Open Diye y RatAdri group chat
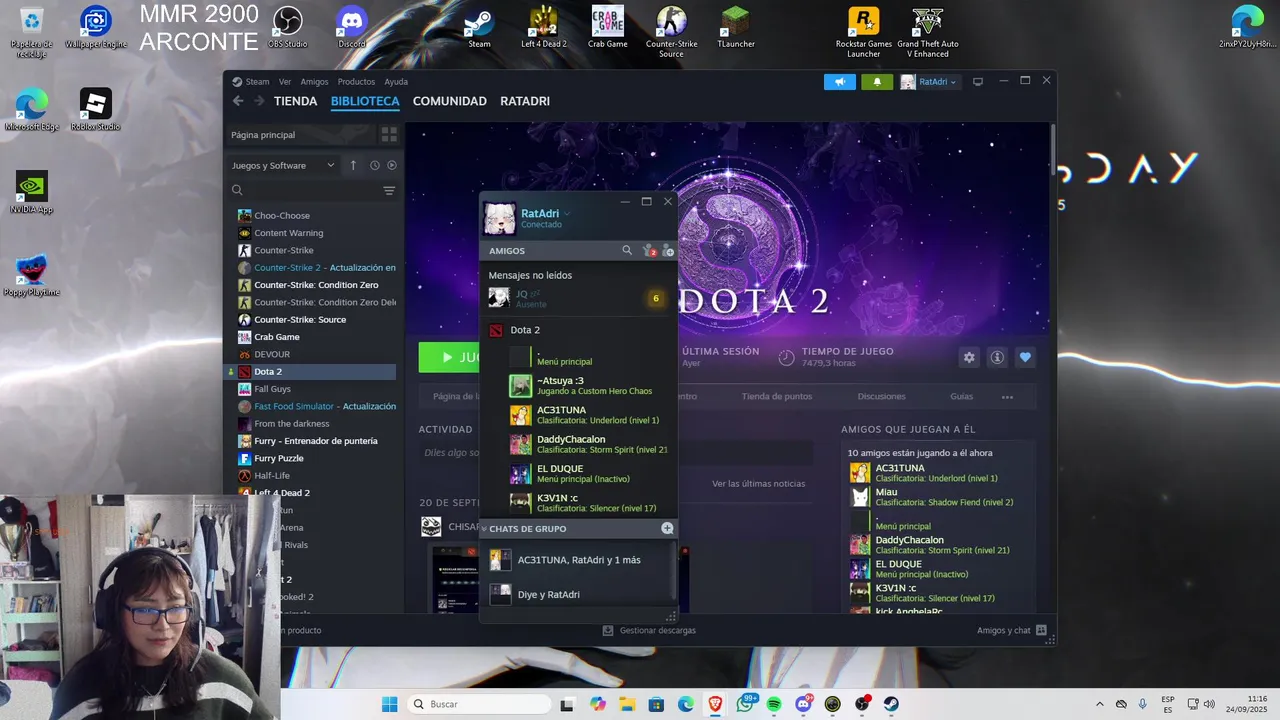The height and width of the screenshot is (720, 1280). point(578,594)
